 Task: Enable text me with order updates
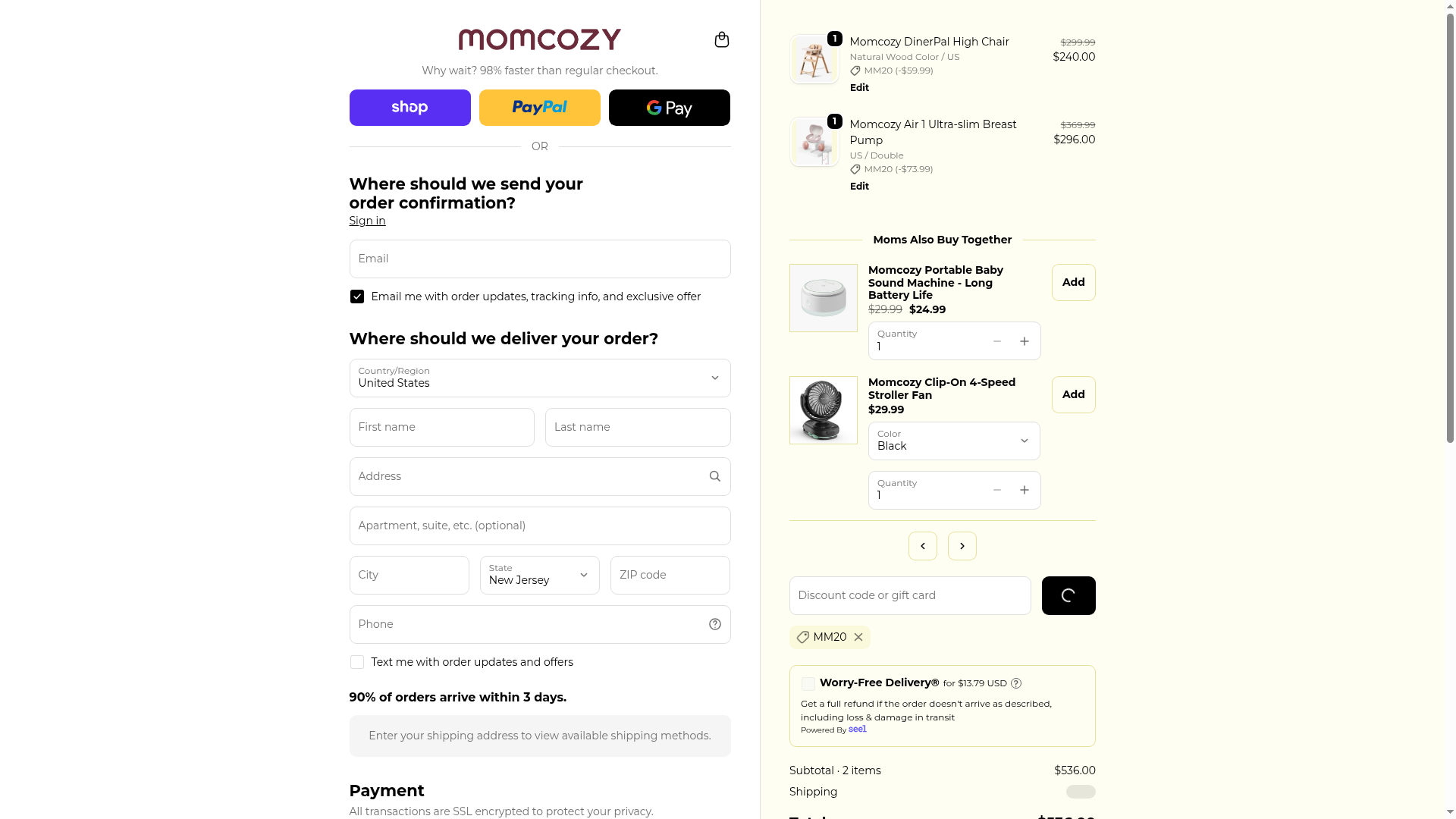357,662
